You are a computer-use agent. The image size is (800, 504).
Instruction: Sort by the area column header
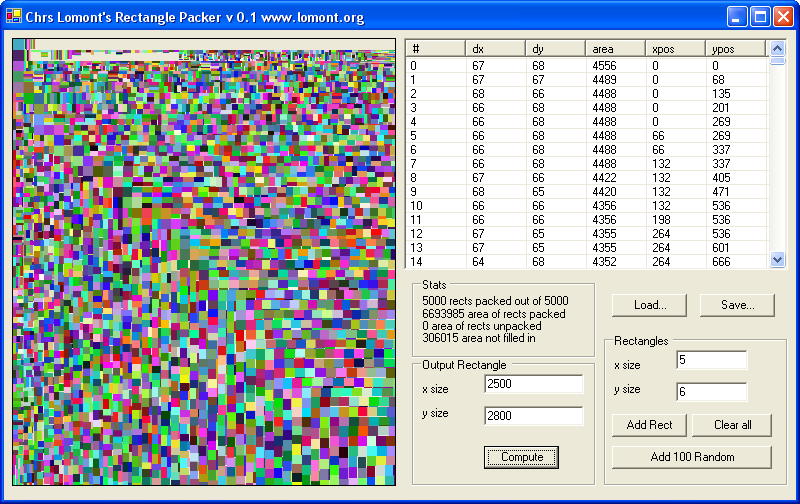click(x=614, y=48)
